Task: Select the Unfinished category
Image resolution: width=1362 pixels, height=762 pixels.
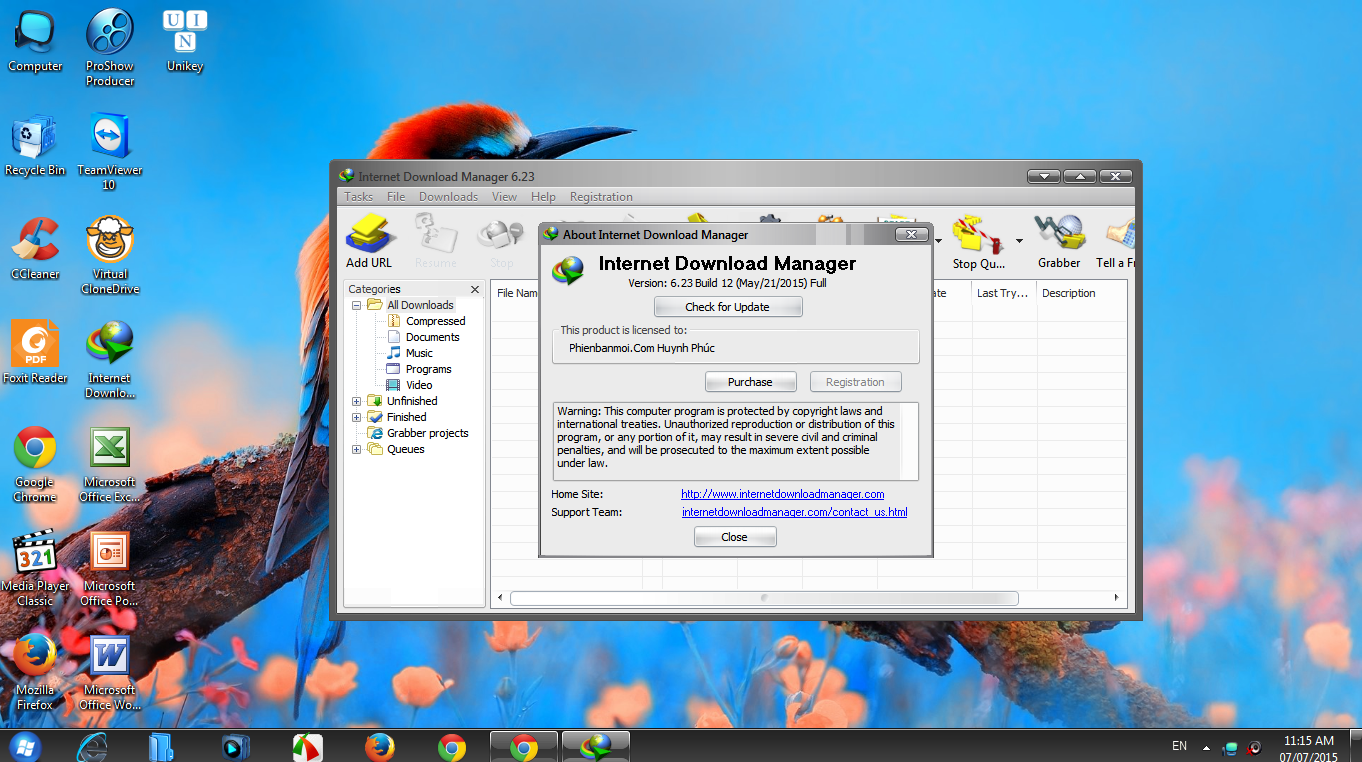Action: (x=412, y=401)
